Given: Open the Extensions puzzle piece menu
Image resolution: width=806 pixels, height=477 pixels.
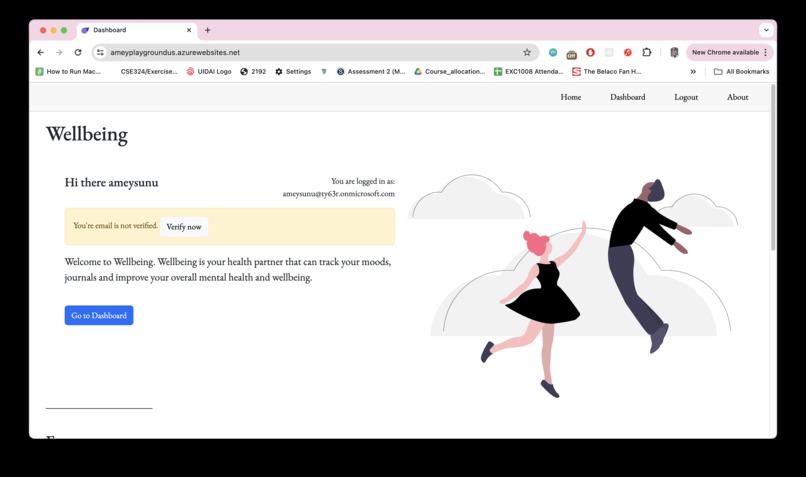Looking at the screenshot, I should pos(647,52).
